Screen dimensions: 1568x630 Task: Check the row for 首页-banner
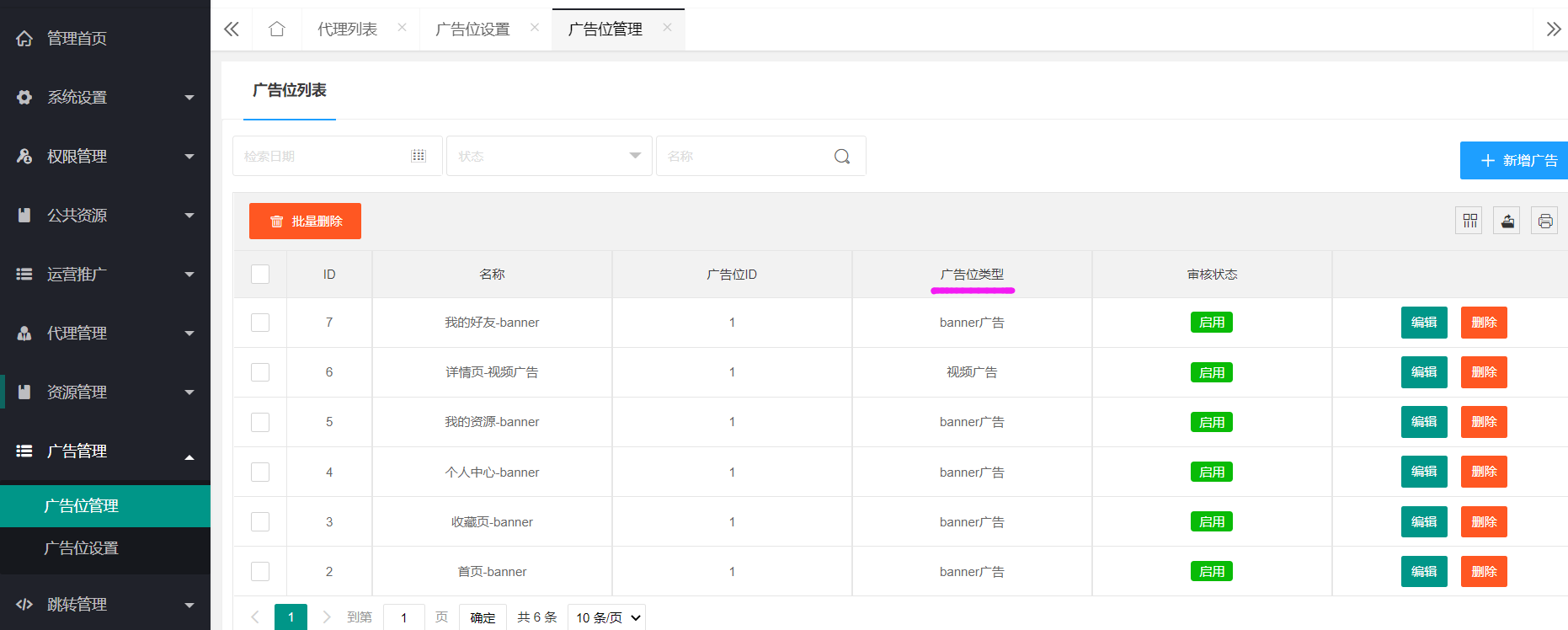[x=260, y=571]
